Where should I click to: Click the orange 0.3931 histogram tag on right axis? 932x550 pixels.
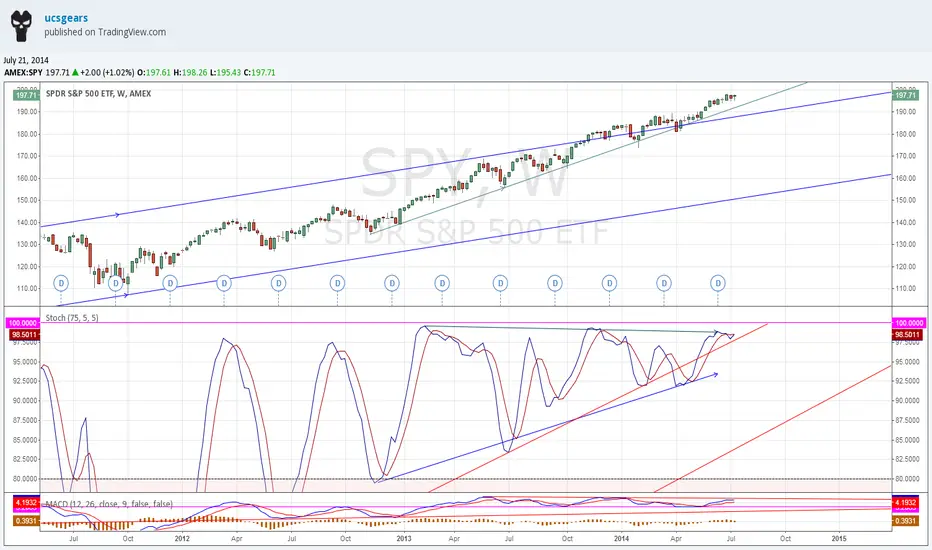(x=905, y=521)
